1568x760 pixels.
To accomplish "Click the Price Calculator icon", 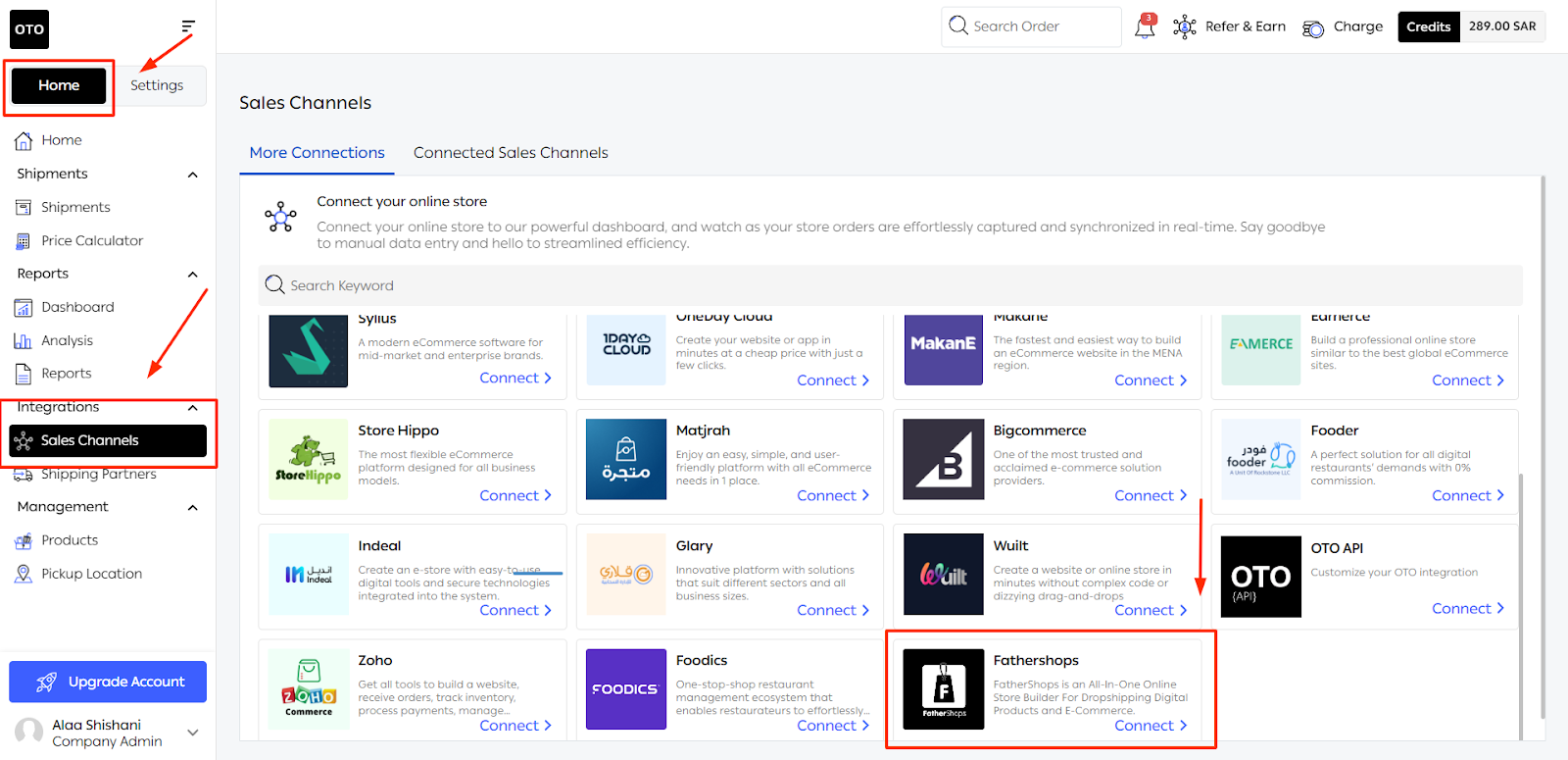I will [24, 241].
